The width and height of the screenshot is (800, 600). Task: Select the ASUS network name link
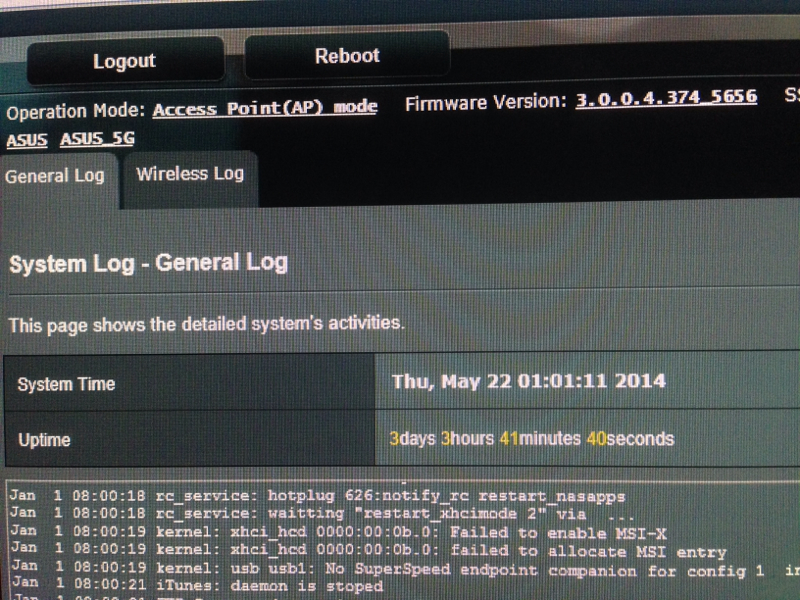(27, 139)
